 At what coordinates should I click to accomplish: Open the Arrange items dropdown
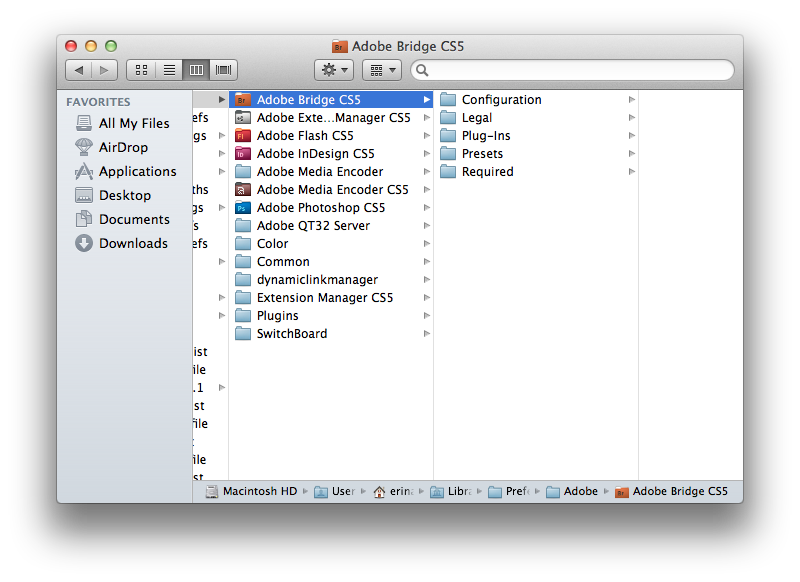point(382,70)
